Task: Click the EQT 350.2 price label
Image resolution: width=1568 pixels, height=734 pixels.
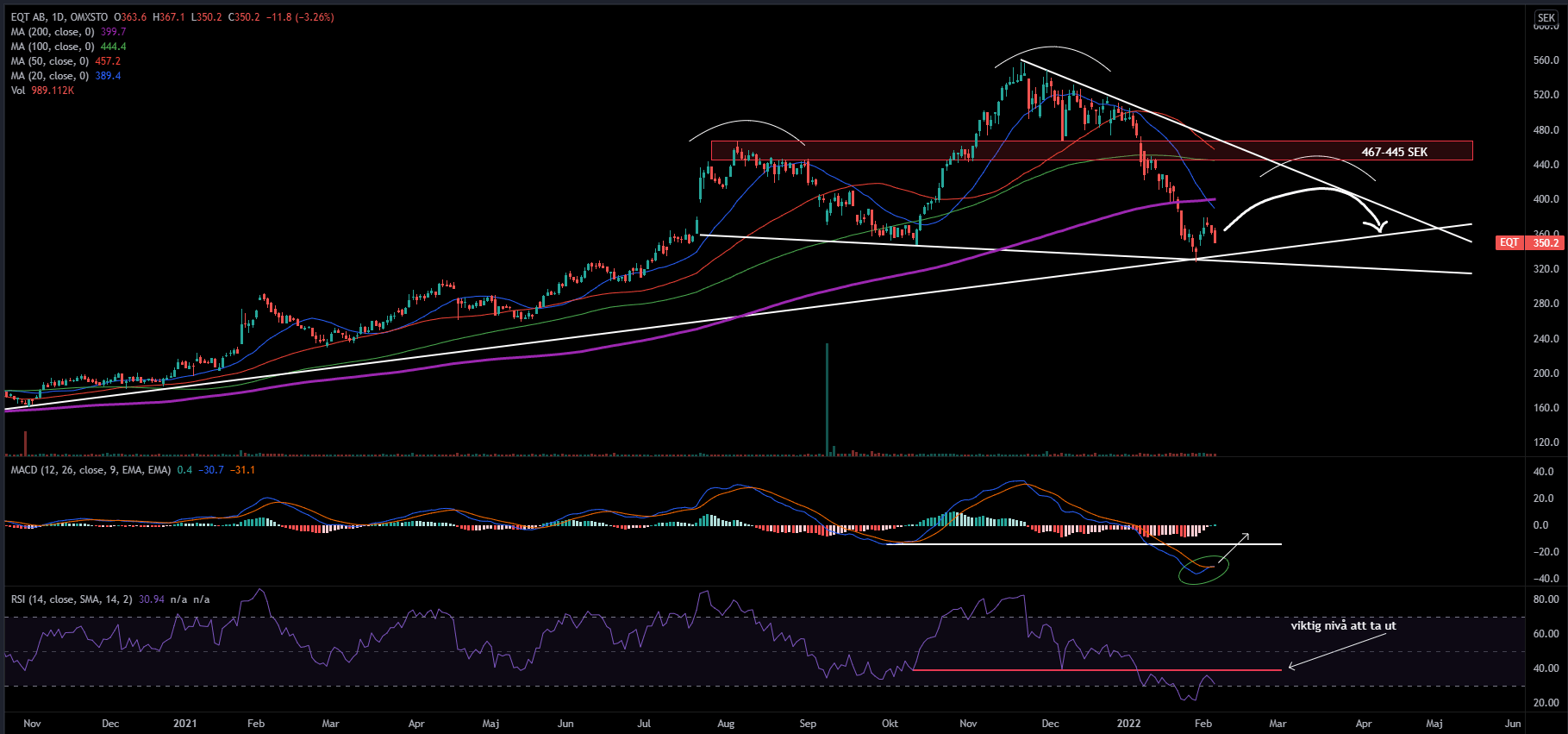Action: point(1530,242)
